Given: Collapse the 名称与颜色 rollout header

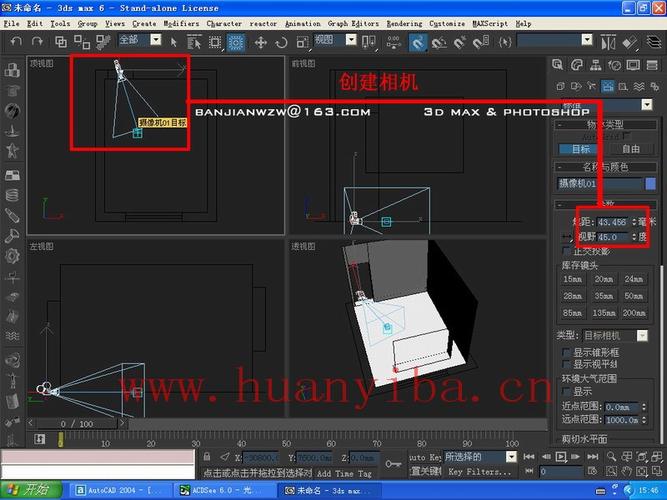Looking at the screenshot, I should point(606,167).
